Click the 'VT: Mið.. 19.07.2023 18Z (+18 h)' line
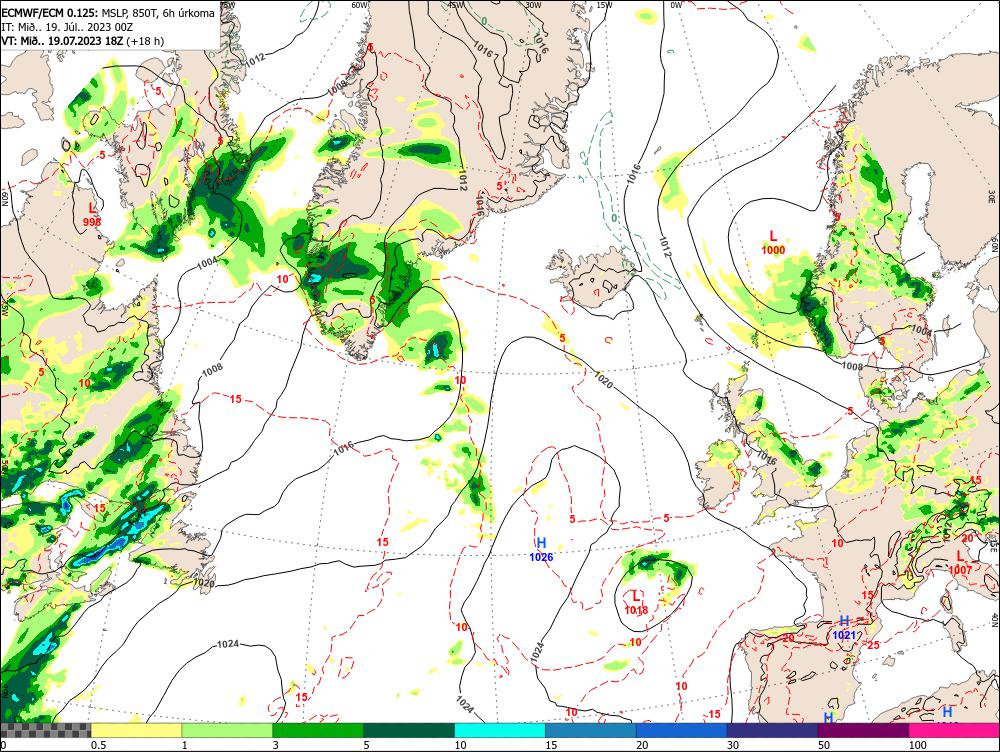The height and width of the screenshot is (752, 1000). click(x=82, y=41)
